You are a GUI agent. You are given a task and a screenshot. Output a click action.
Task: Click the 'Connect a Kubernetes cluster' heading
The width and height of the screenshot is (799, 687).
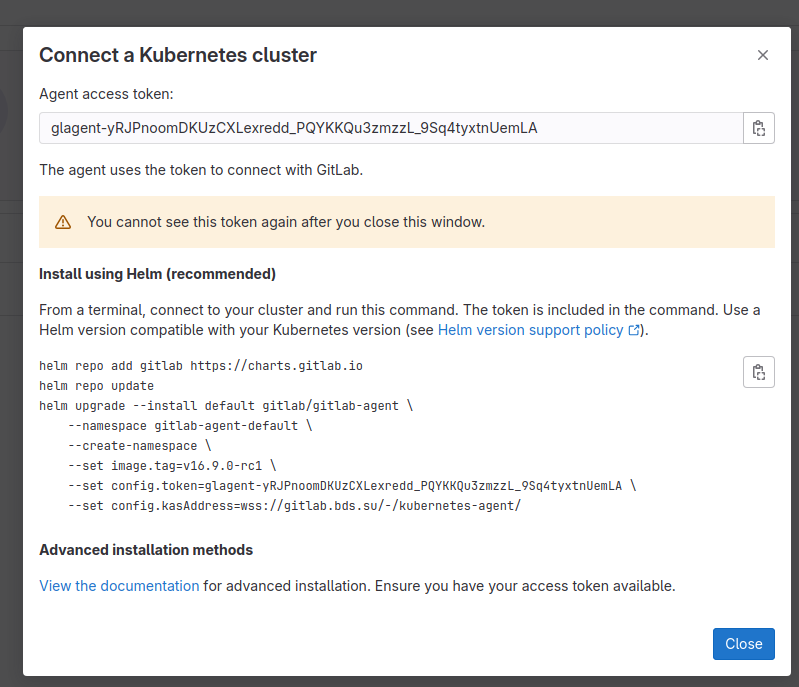(x=178, y=55)
